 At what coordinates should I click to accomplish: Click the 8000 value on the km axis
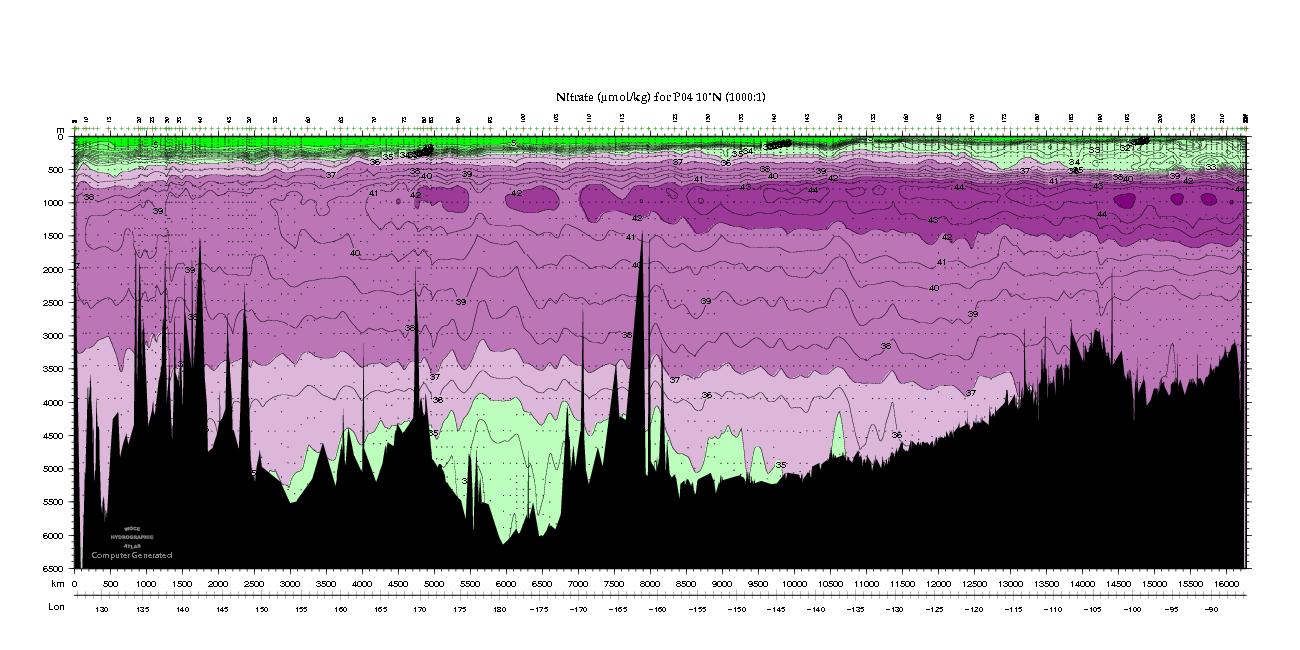pyautogui.click(x=650, y=583)
